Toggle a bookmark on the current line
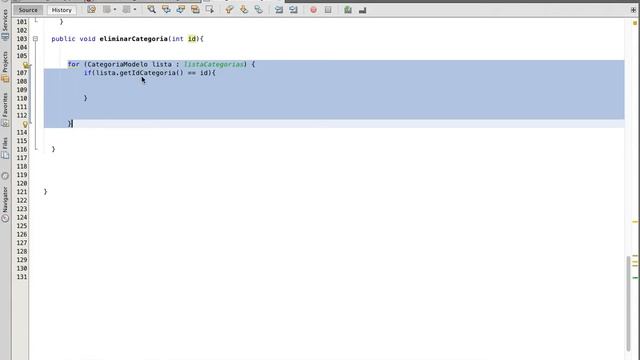 (x=259, y=9)
